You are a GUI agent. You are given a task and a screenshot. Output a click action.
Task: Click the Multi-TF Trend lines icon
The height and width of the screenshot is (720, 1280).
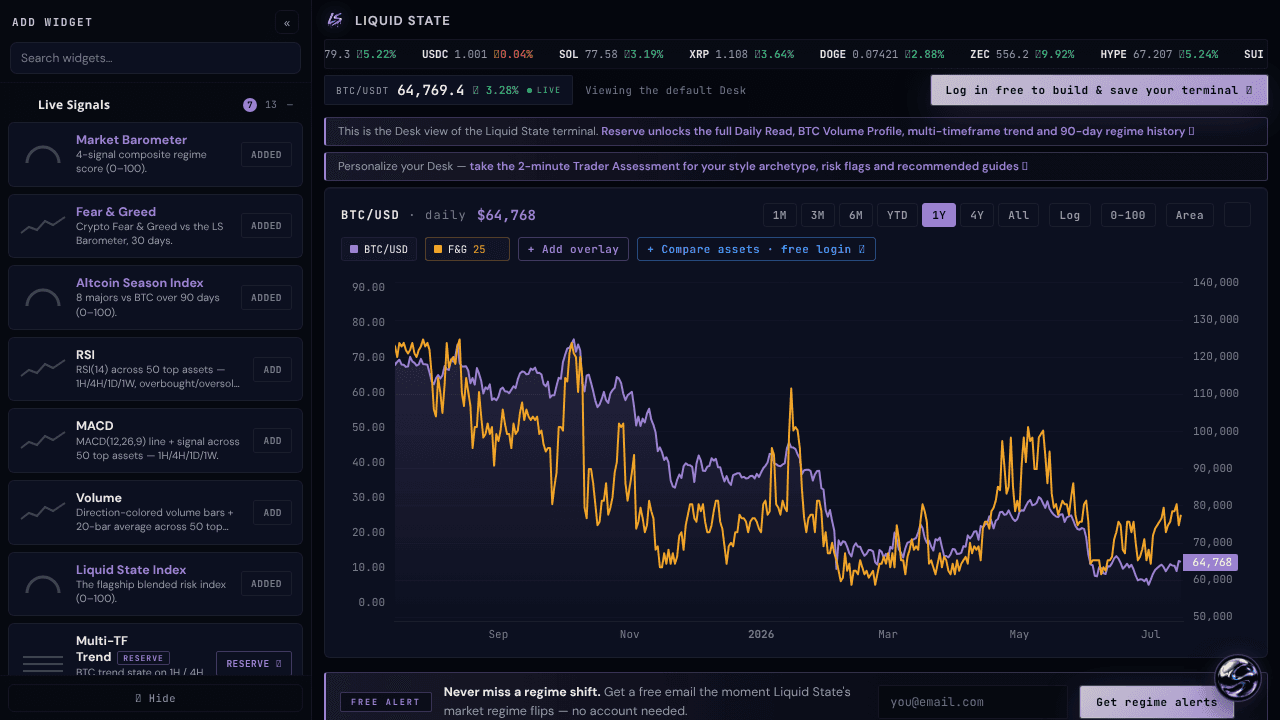43,662
